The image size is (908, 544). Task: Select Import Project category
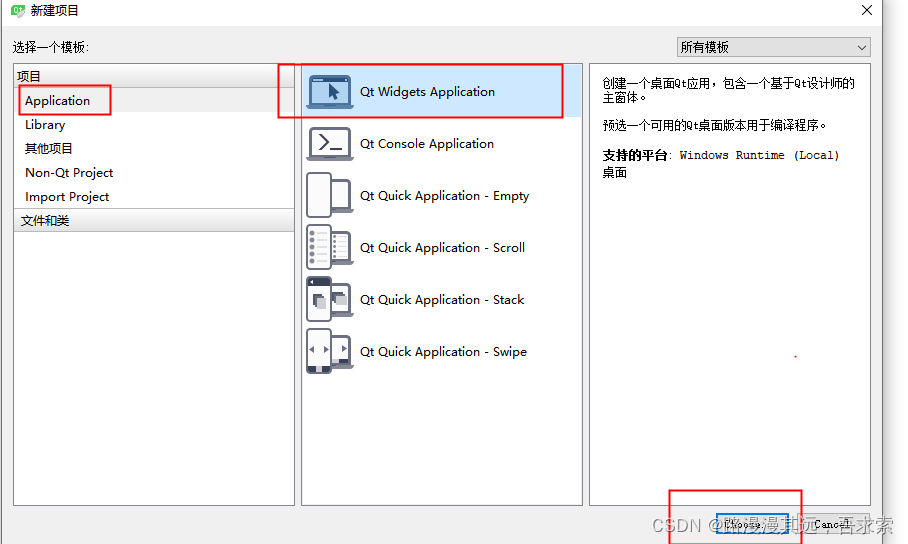(67, 197)
